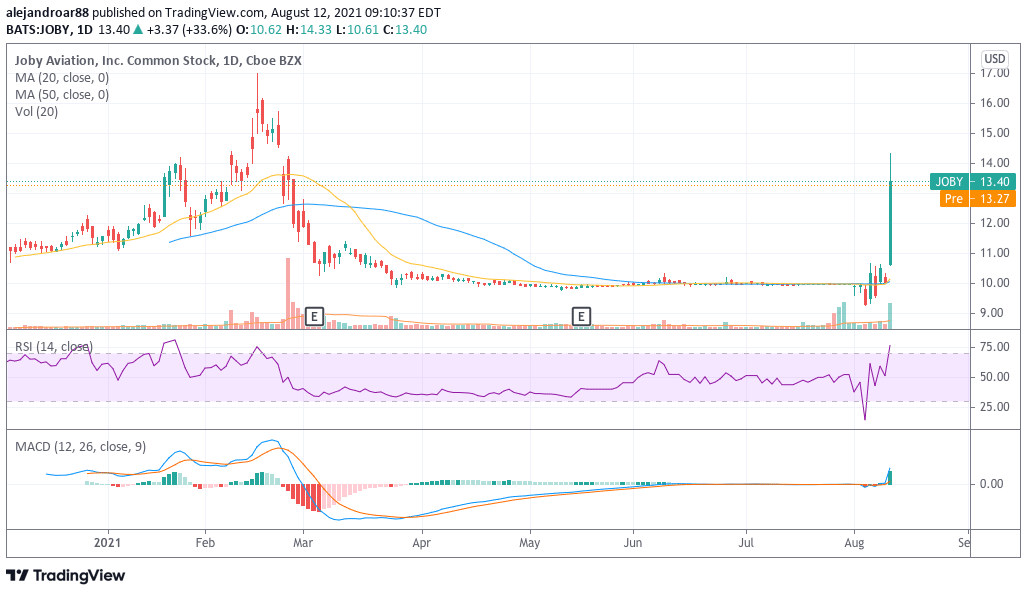Click the Jun label on the time axis
1027x594 pixels.
pos(633,543)
